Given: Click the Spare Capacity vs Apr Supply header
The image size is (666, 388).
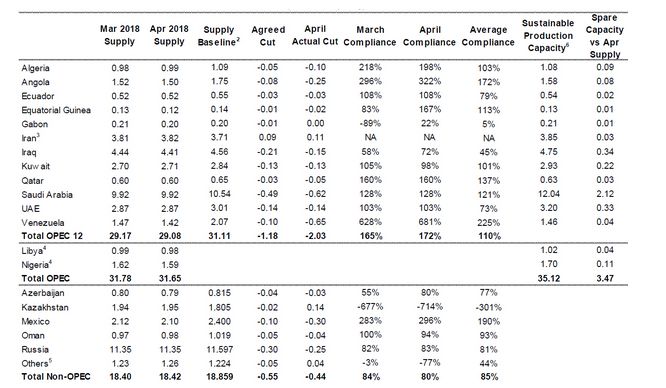Looking at the screenshot, I should pyautogui.click(x=604, y=36).
